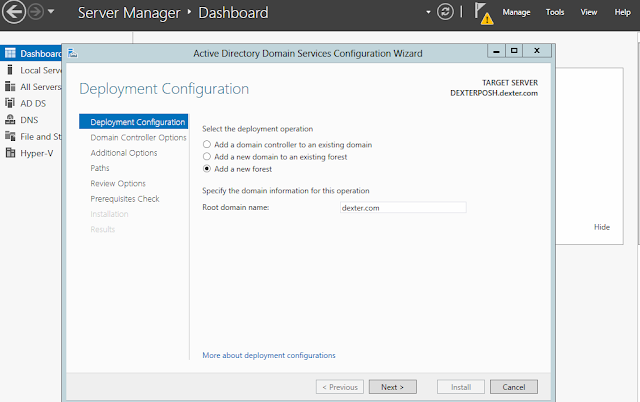Click the Dashboard breadcrumb in header
Screen dimensions: 640x402
click(233, 13)
